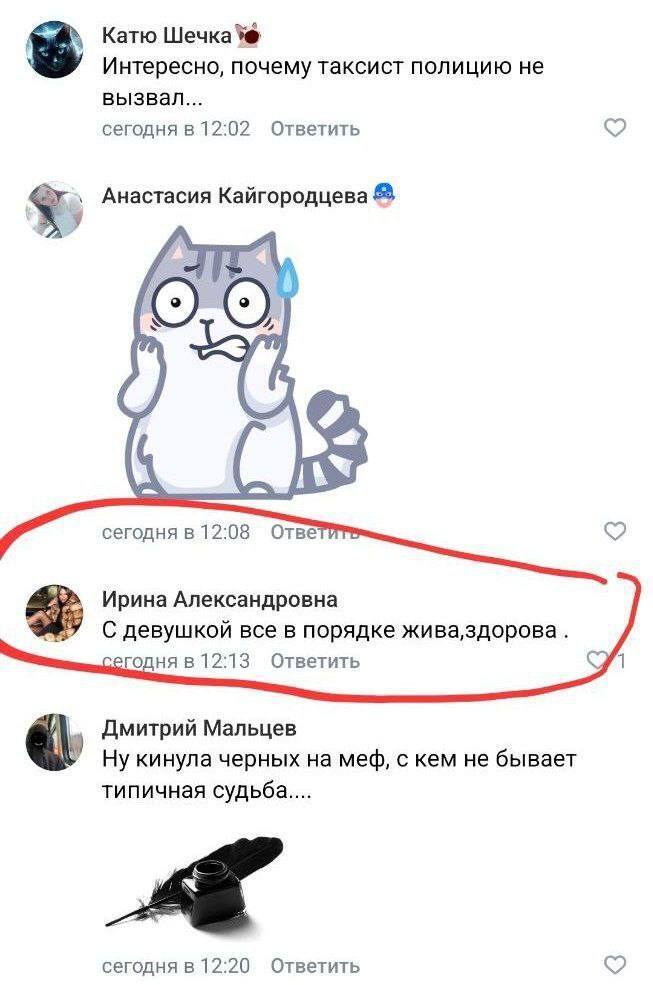Viewport: 653px width, 985px height.
Task: Reply to Ирина Александровна's comment
Action: tap(315, 660)
